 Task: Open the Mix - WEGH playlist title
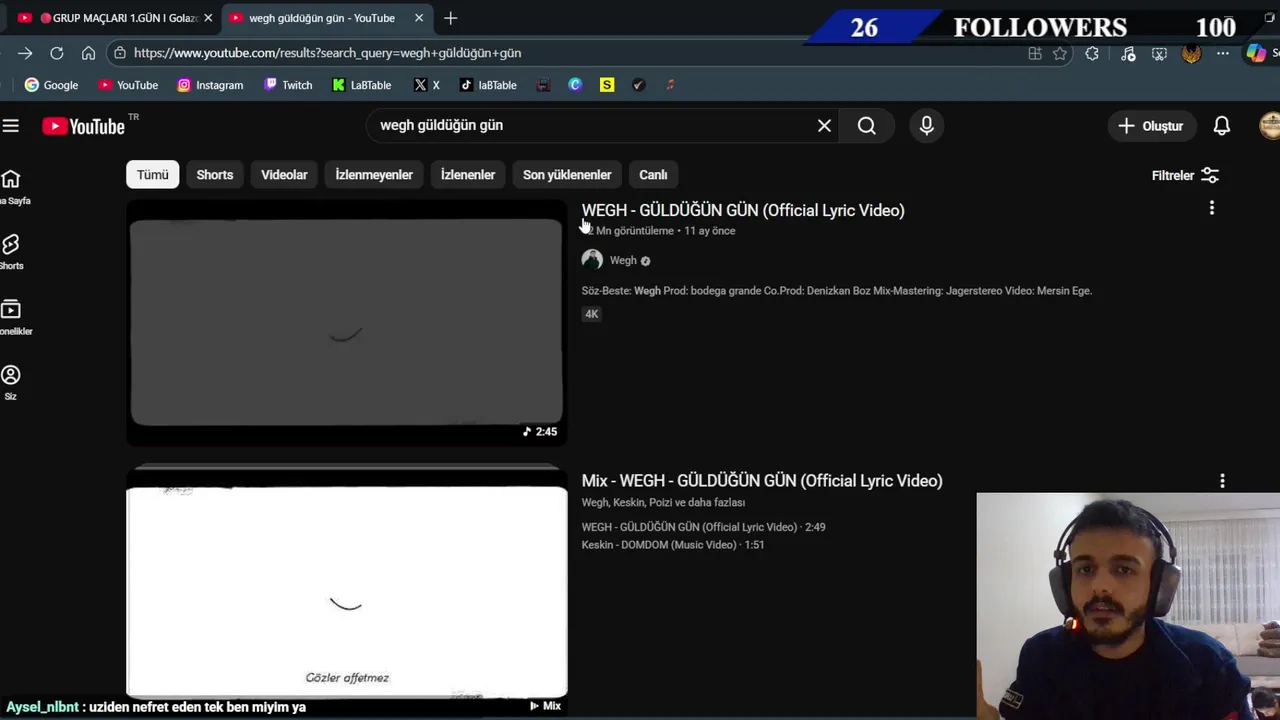pos(762,481)
